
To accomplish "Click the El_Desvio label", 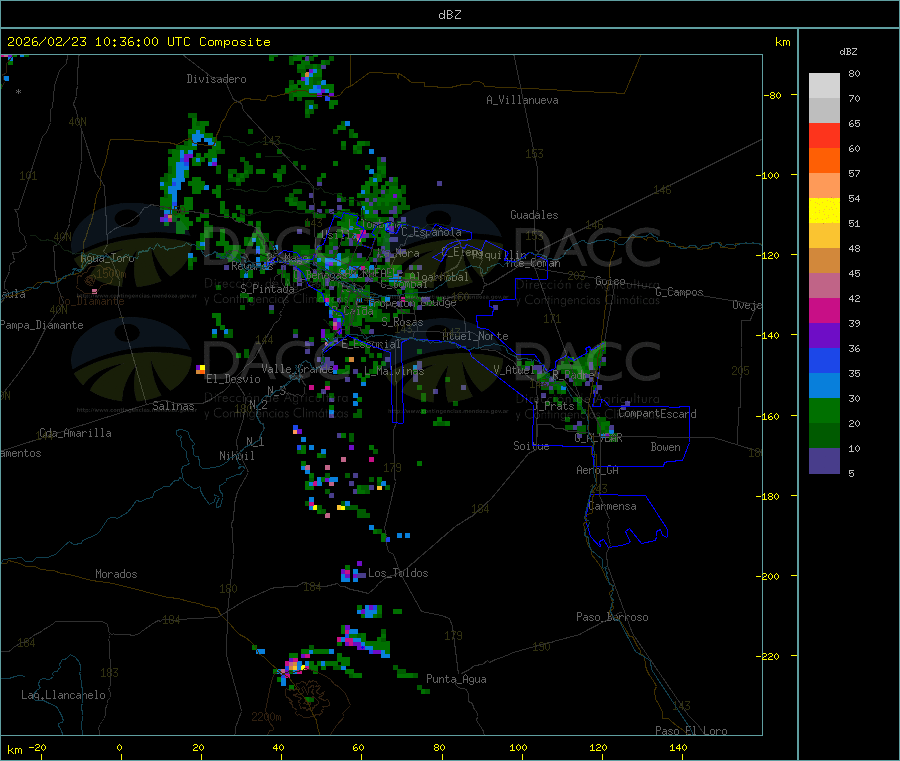I will (x=233, y=379).
